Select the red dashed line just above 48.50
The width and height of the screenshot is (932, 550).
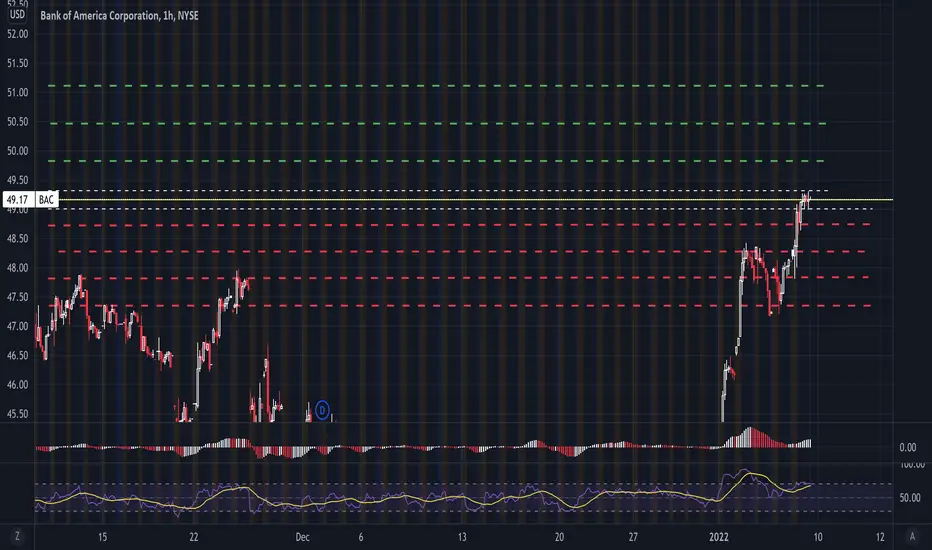pyautogui.click(x=459, y=225)
